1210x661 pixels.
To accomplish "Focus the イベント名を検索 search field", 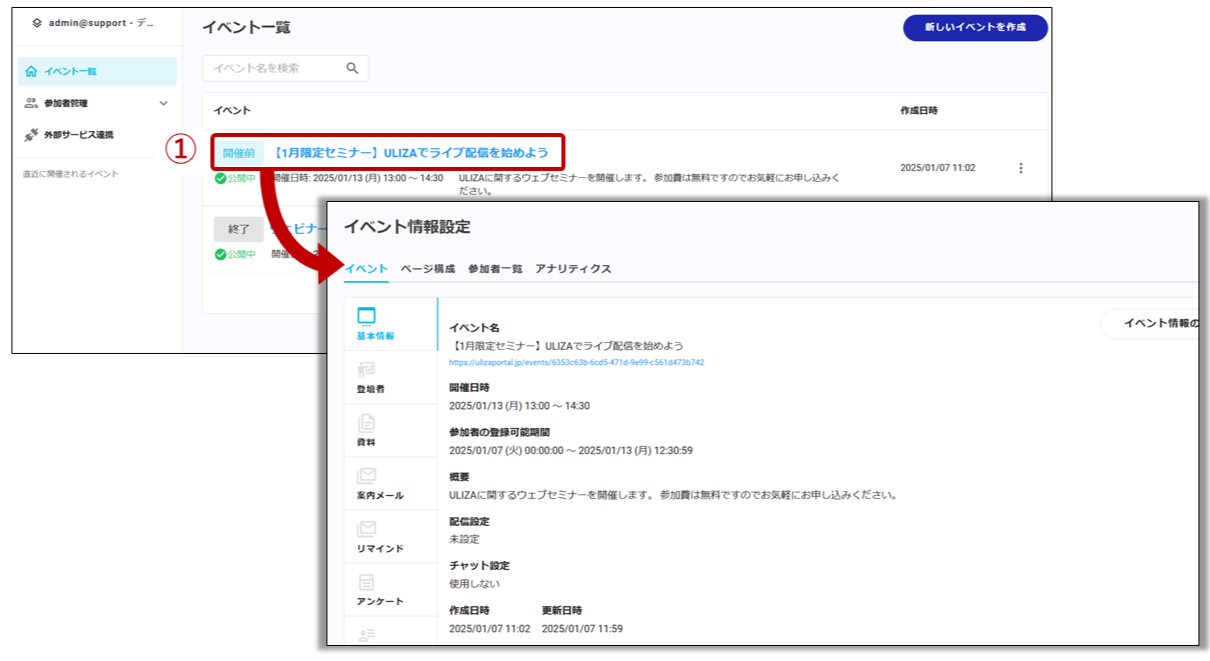I will (285, 68).
